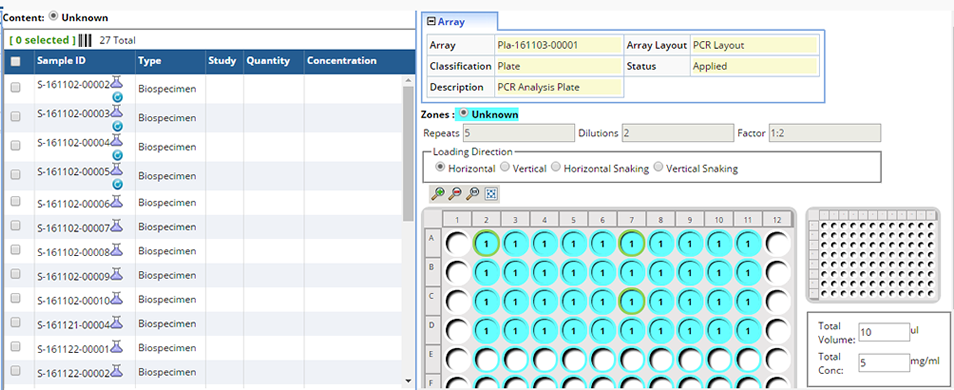954x390 pixels.
Task: Click flask icon for sample S-161121-00004
Action: 117,322
